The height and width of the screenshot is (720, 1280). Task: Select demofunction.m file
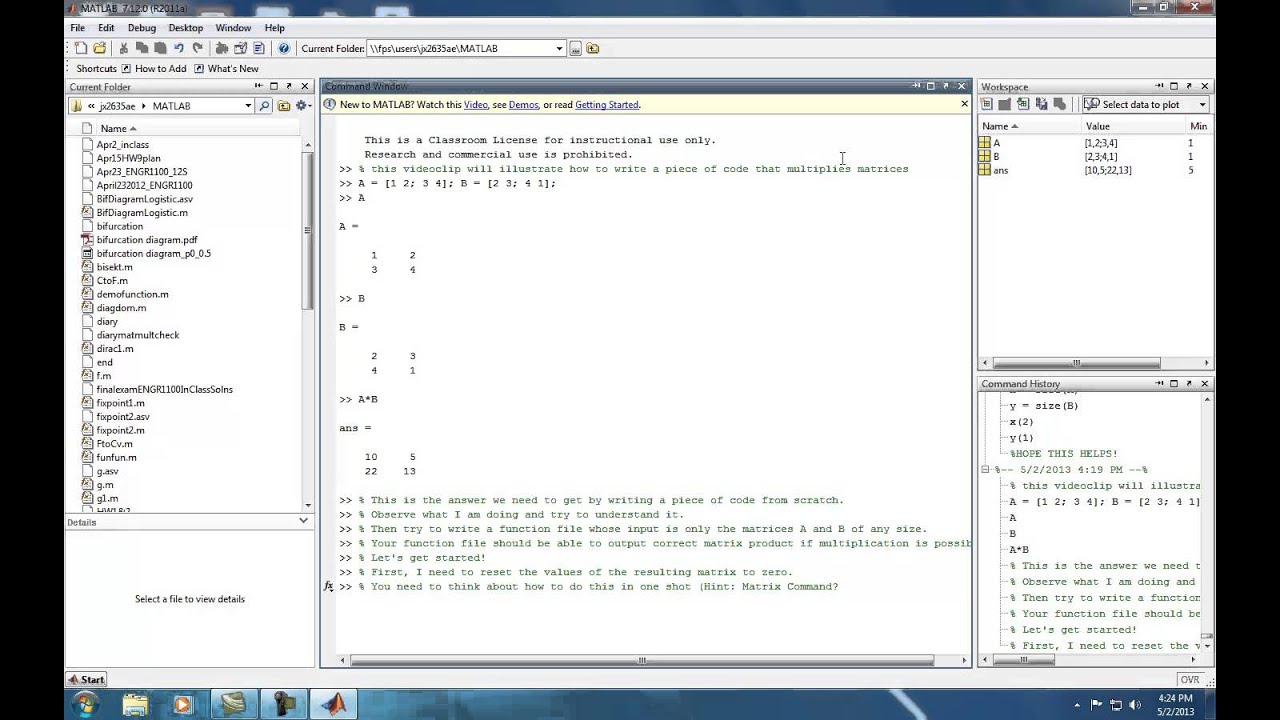tap(132, 294)
